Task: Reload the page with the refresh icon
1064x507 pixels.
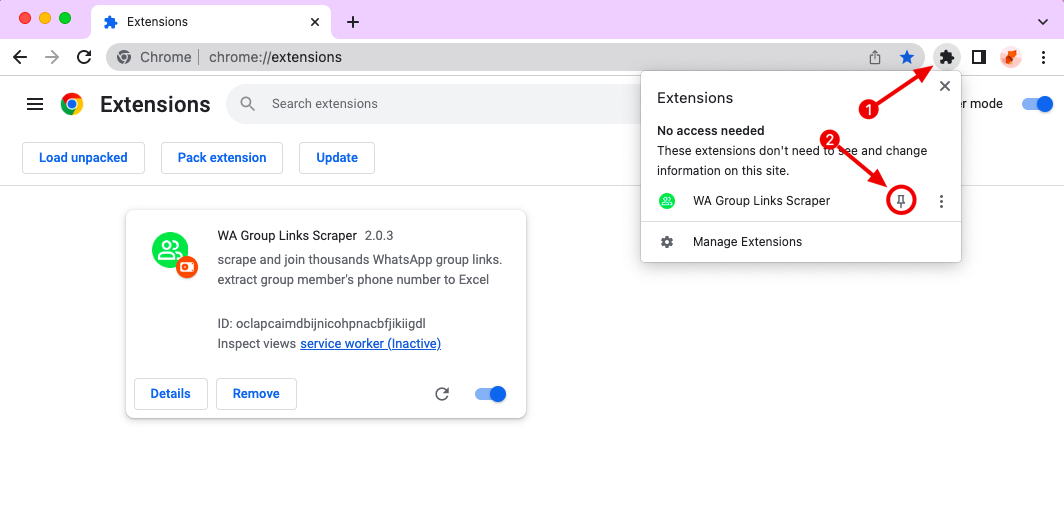Action: pos(84,57)
